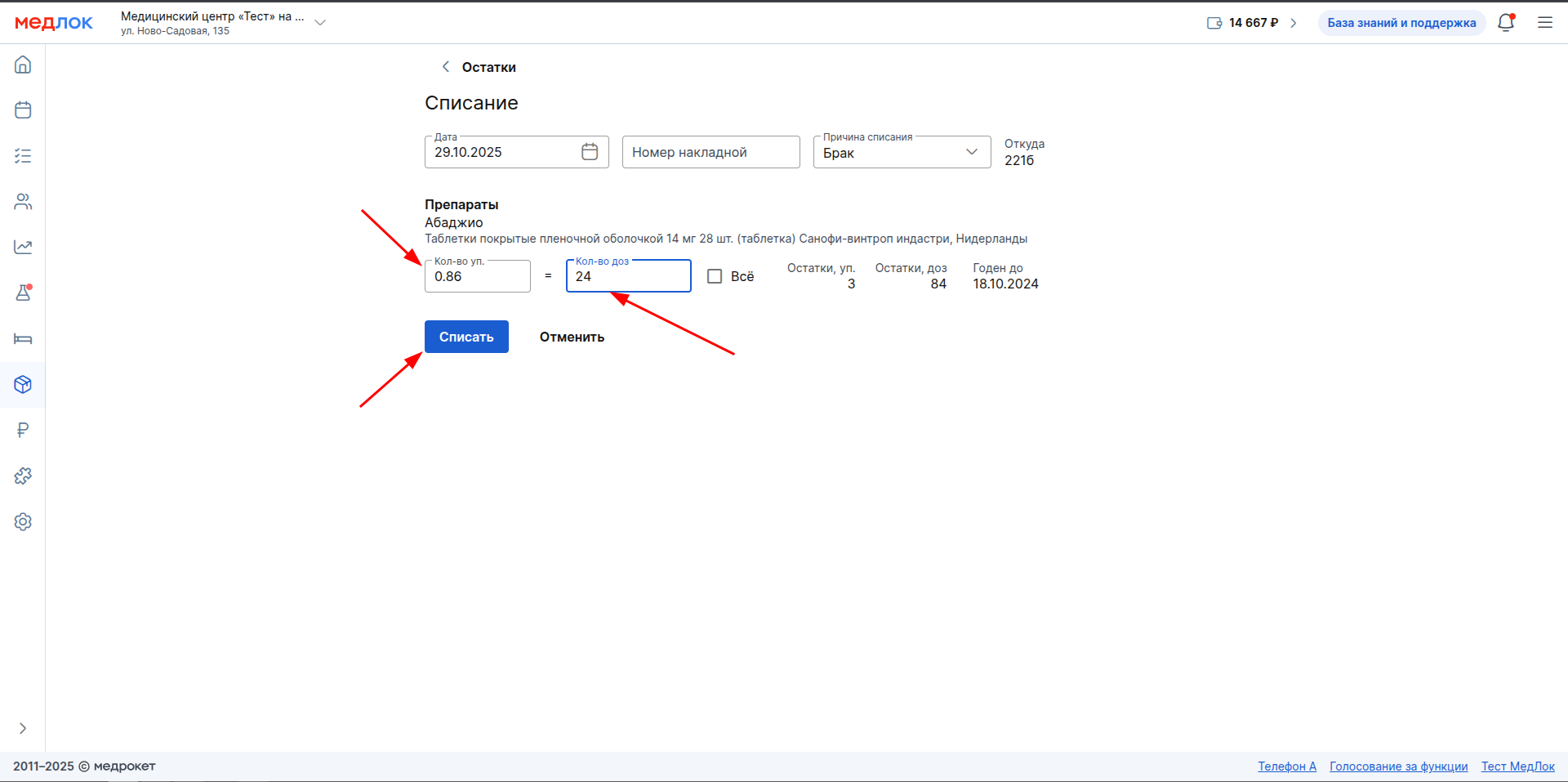Tick the "Всё" checkbox
The image size is (1568, 782).
(715, 276)
